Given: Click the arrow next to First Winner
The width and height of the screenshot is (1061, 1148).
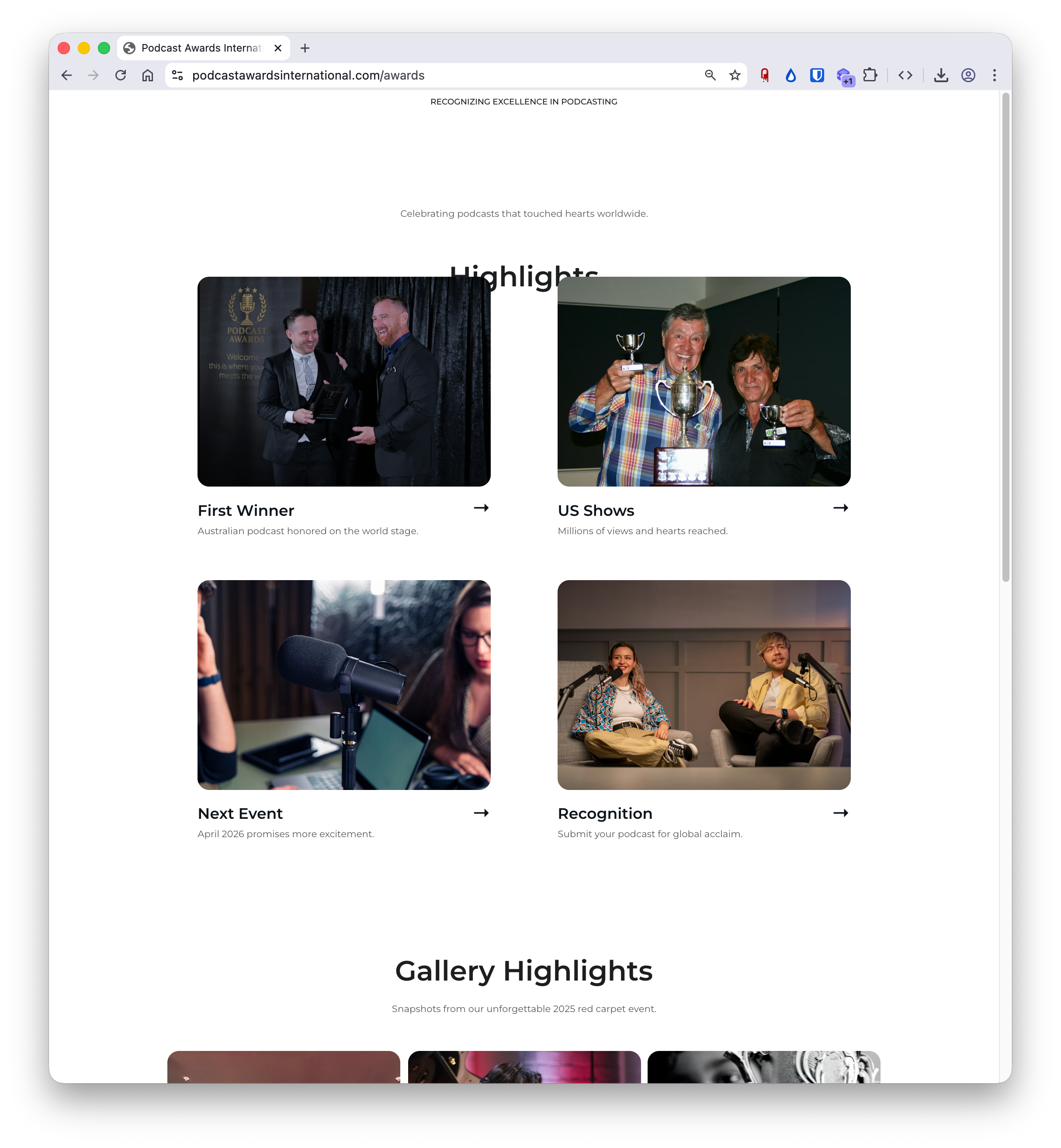Looking at the screenshot, I should point(481,508).
